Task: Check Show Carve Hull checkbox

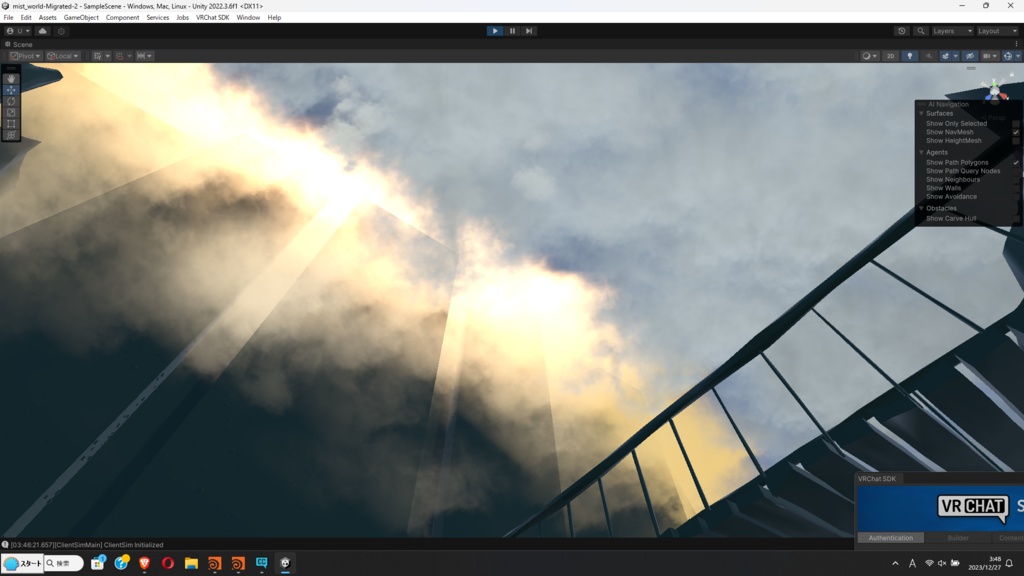Action: [x=1016, y=219]
